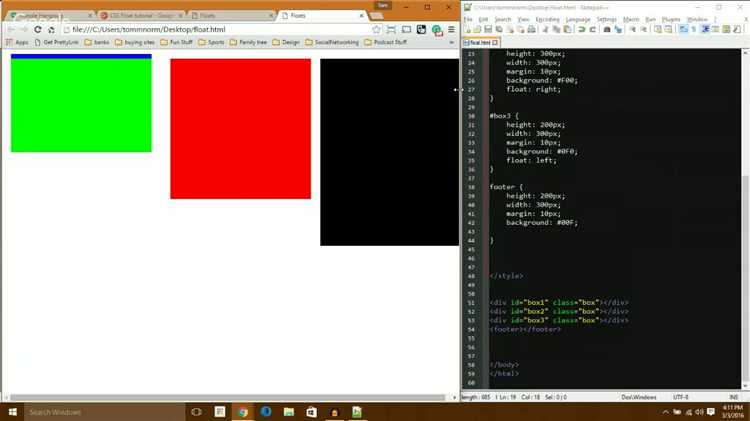Click the Undo arrow in Notepad++ toolbar

pyautogui.click(x=582, y=29)
